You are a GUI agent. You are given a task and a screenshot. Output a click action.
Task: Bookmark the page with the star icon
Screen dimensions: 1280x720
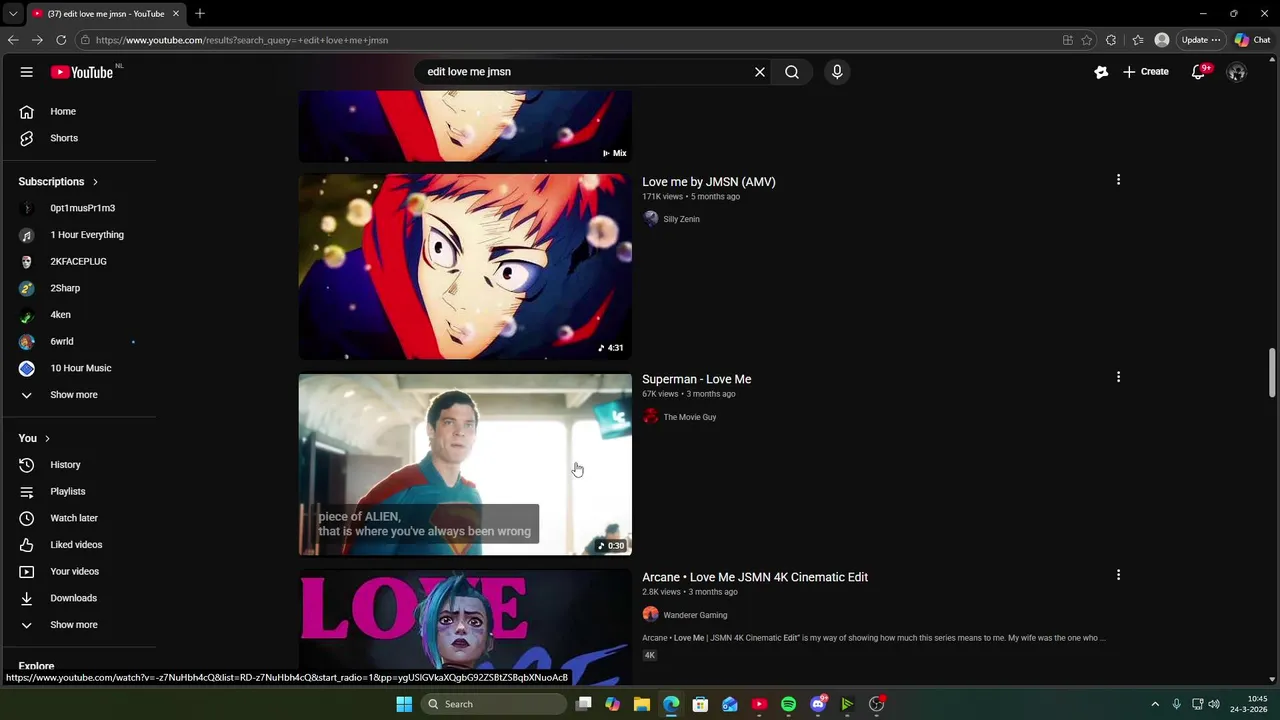point(1087,40)
